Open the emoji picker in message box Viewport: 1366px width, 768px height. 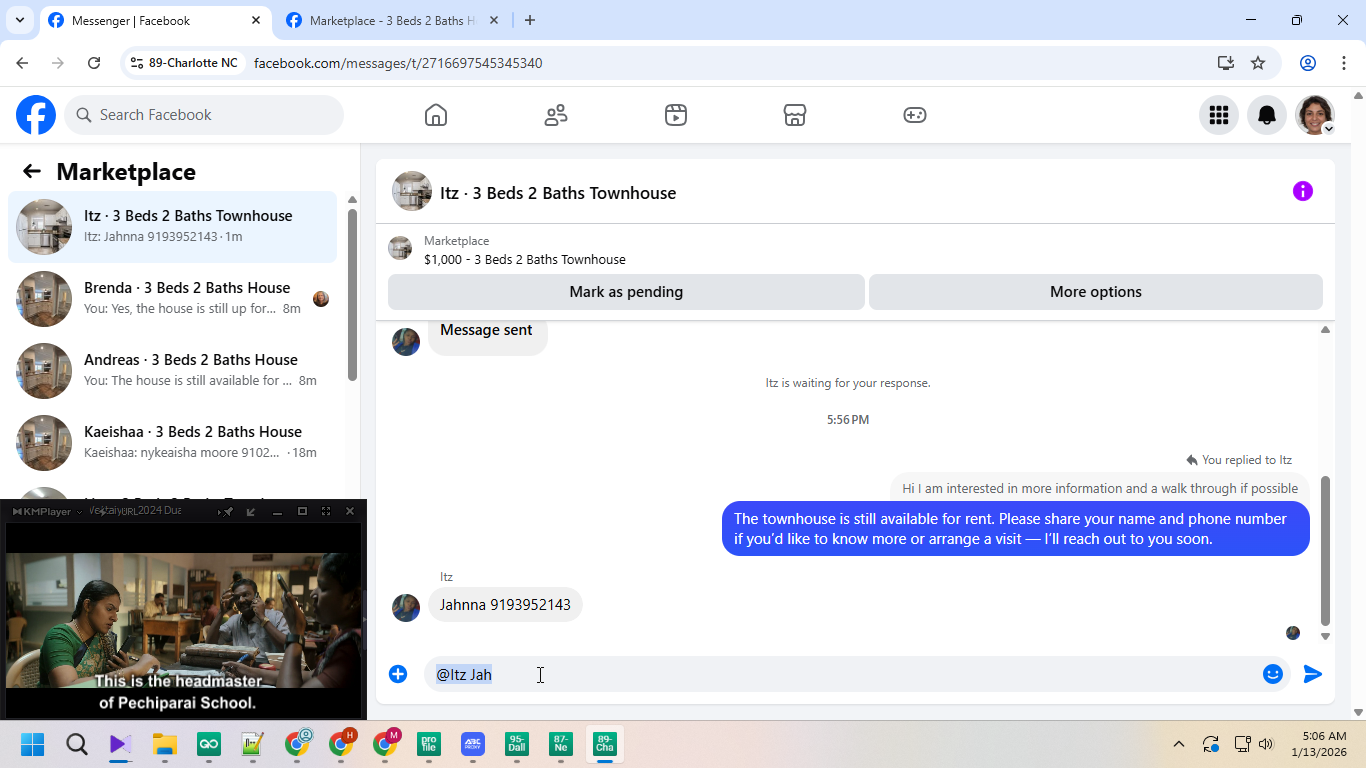(x=1272, y=674)
